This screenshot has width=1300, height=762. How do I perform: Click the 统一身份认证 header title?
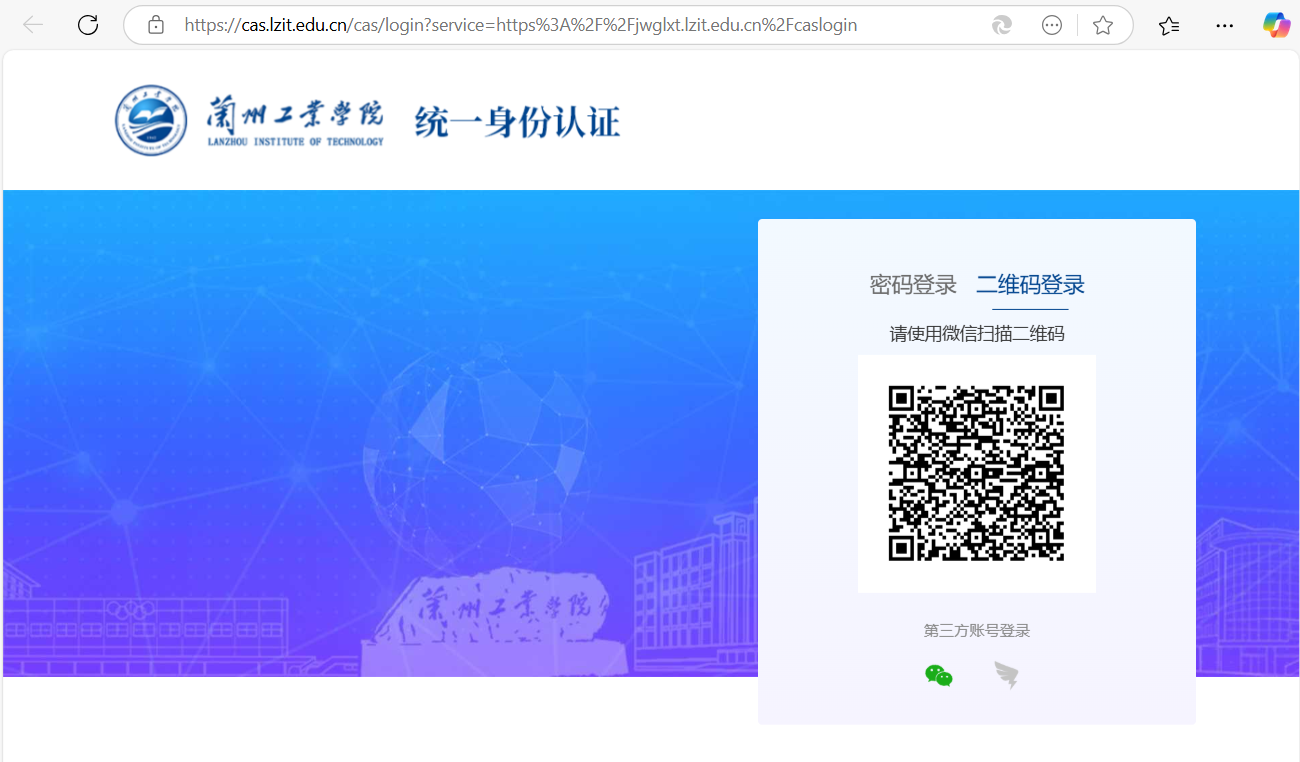(x=517, y=122)
